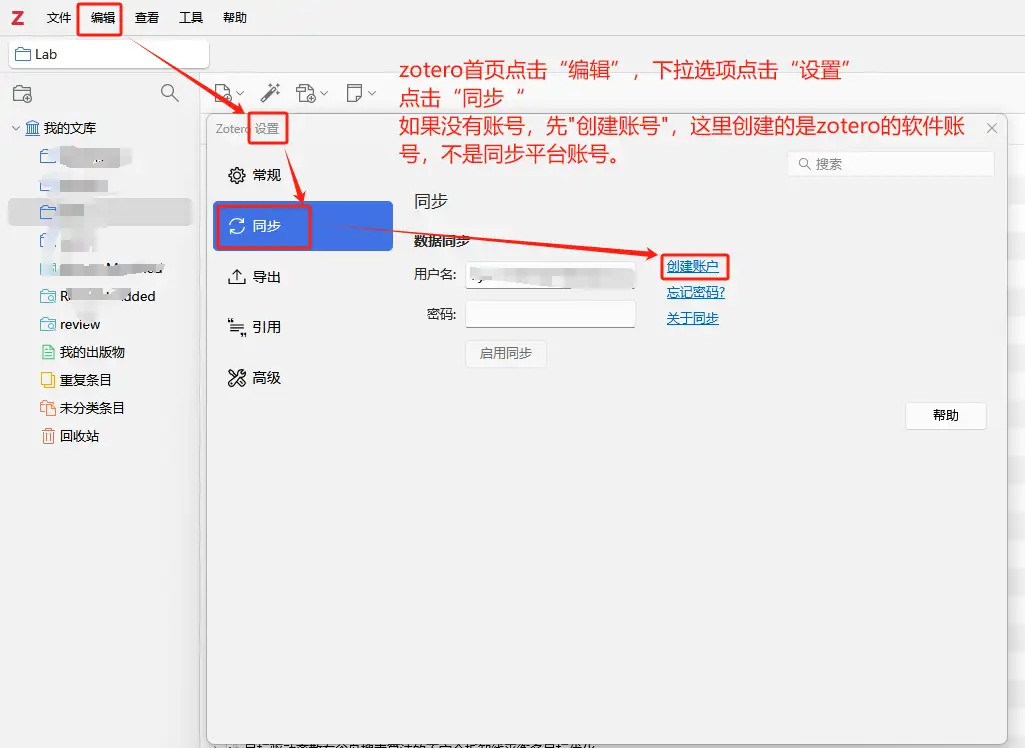Focus the 用户名 input field
The image size is (1025, 748).
click(550, 275)
